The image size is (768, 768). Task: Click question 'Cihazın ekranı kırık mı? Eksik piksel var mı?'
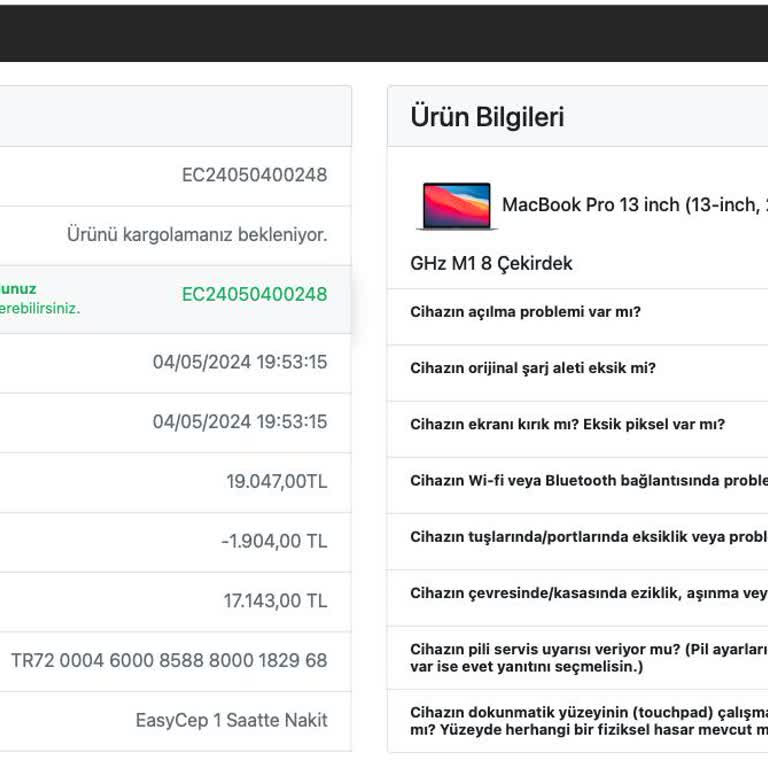pos(567,424)
